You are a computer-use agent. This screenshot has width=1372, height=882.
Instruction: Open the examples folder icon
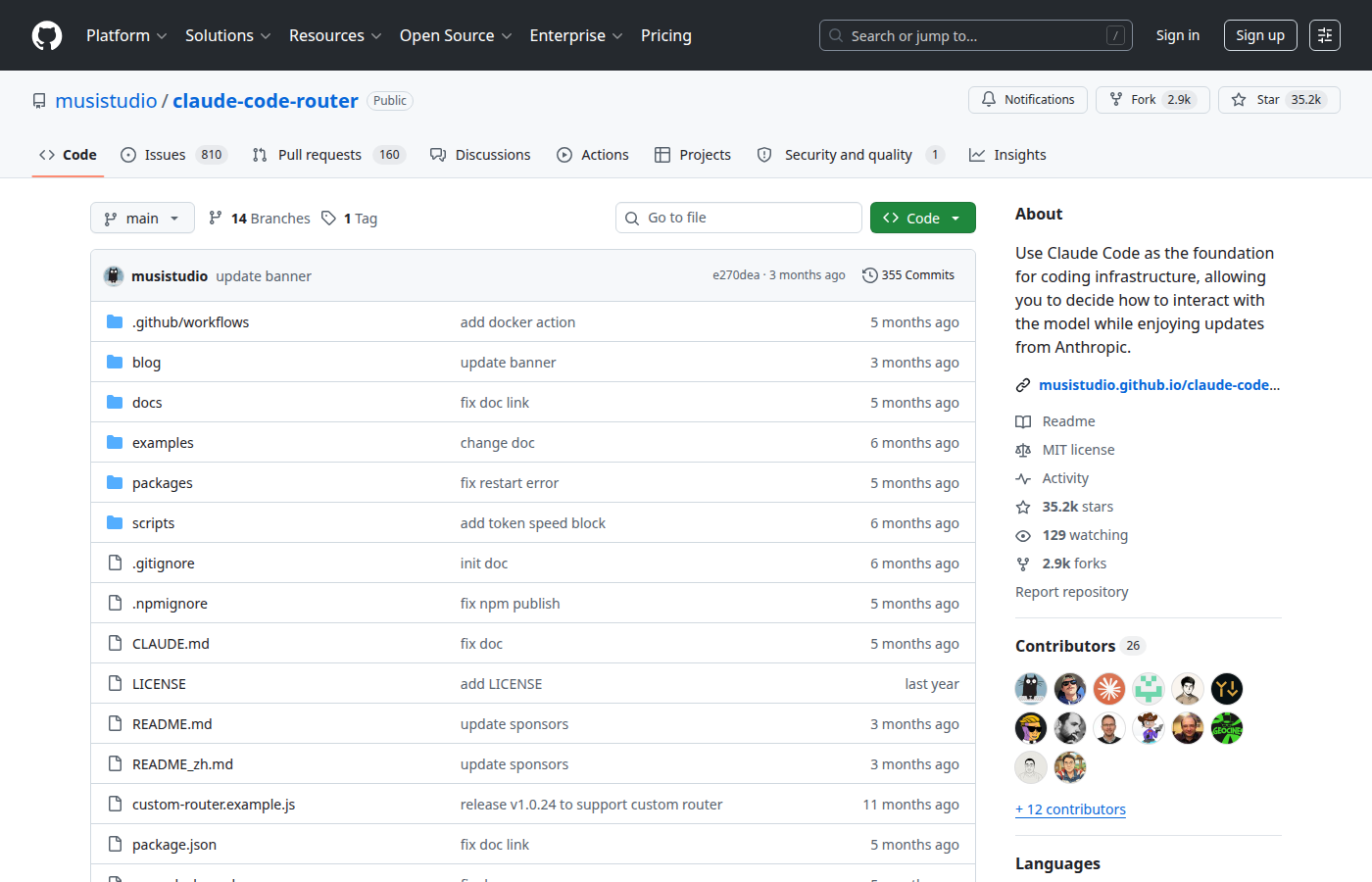click(115, 442)
